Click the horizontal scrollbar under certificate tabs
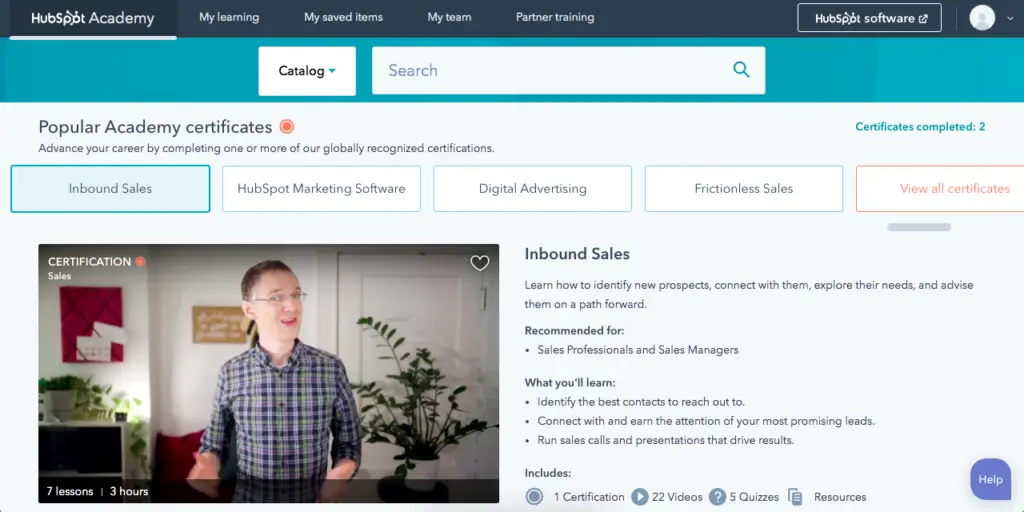Viewport: 1024px width, 512px height. tap(919, 227)
